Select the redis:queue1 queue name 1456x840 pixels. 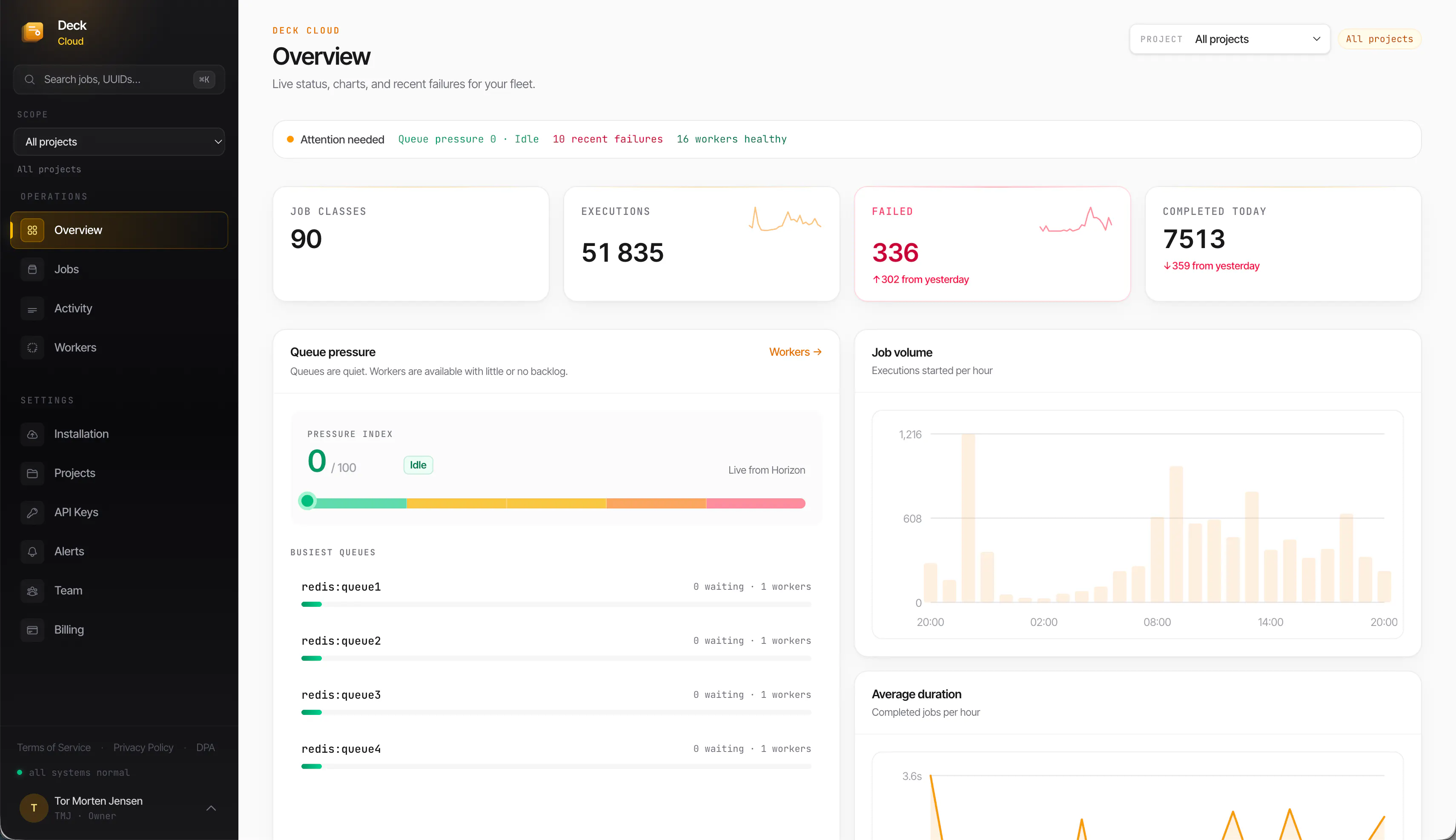[341, 587]
